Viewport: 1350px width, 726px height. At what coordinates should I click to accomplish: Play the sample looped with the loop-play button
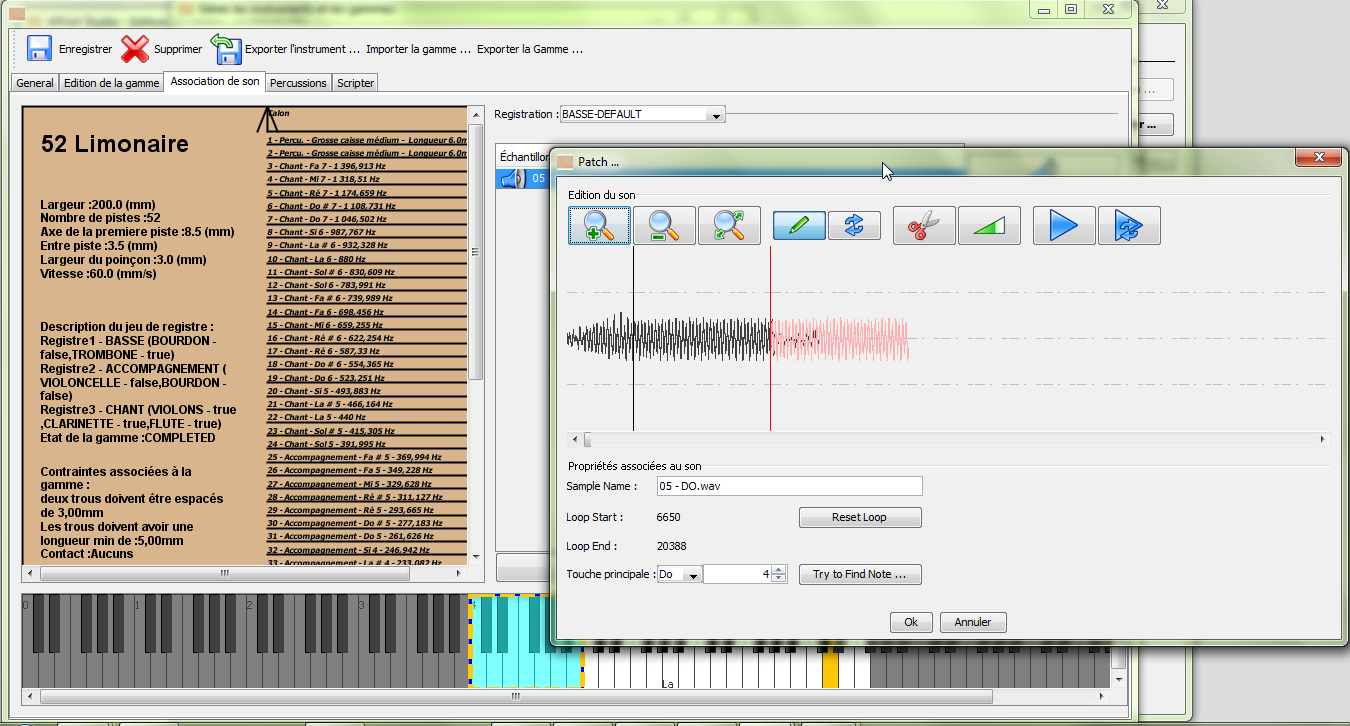(1129, 225)
